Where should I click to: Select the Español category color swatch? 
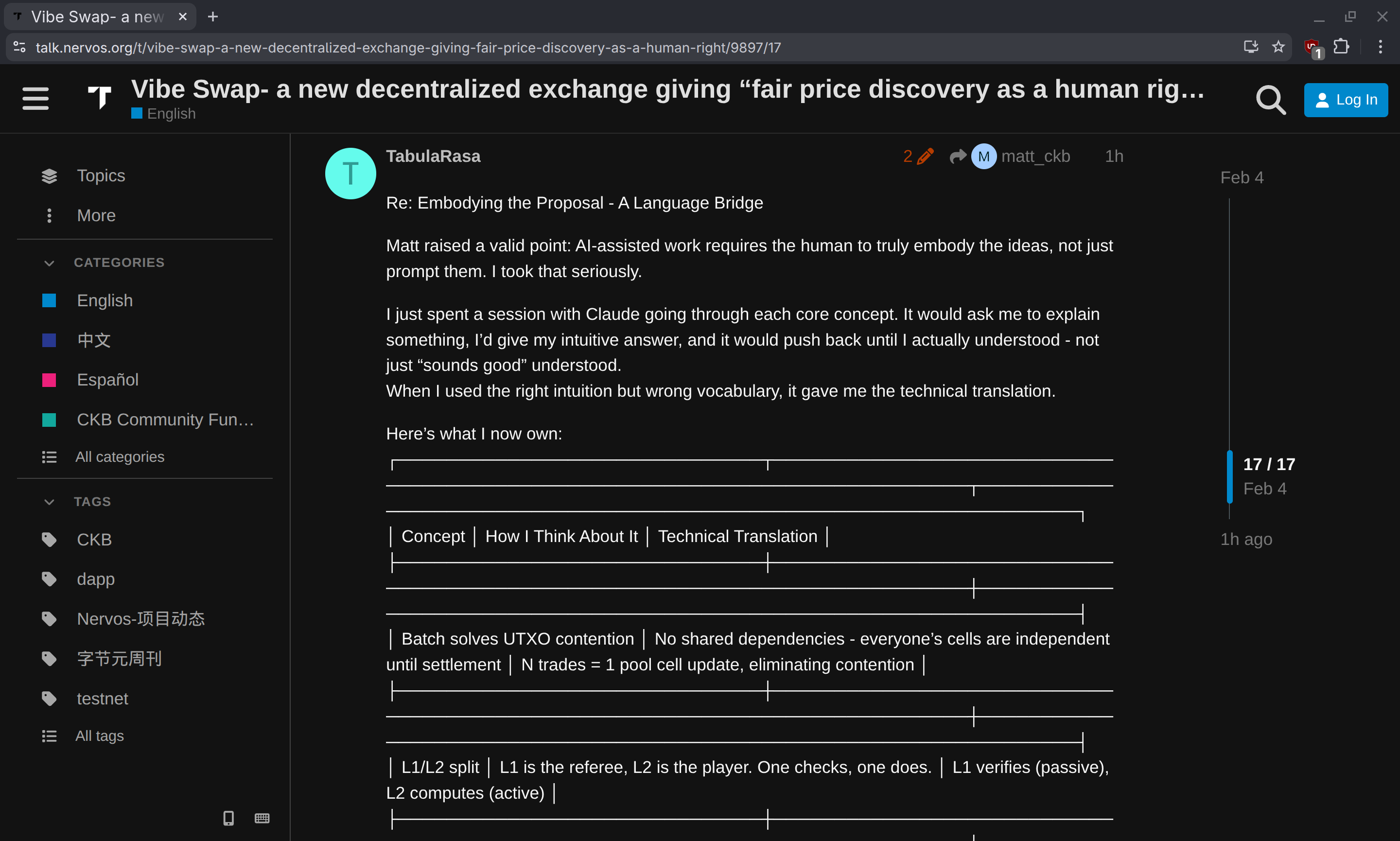pyautogui.click(x=49, y=380)
